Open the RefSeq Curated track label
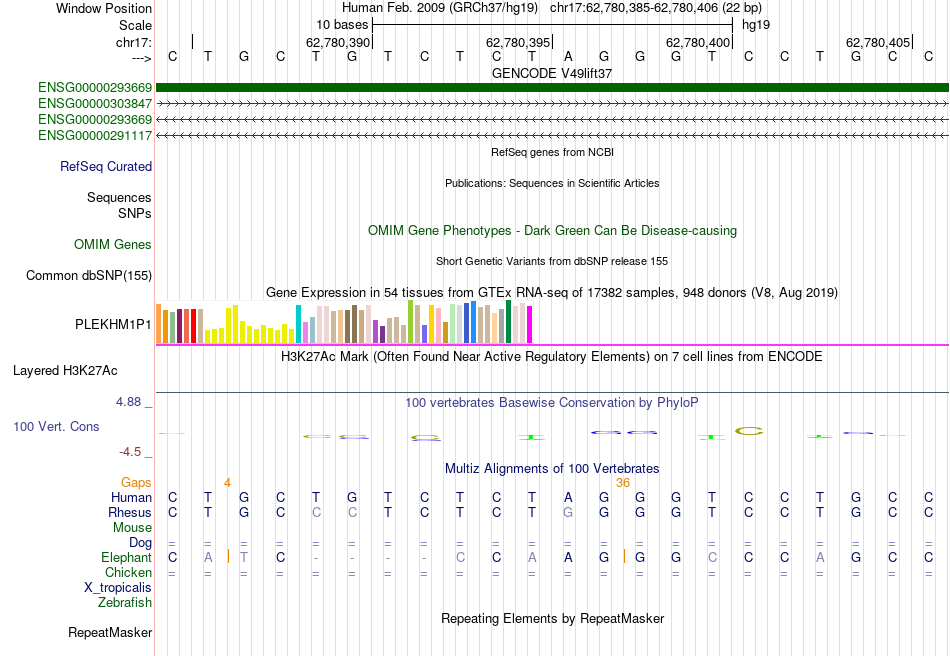This screenshot has width=950, height=656. point(106,167)
